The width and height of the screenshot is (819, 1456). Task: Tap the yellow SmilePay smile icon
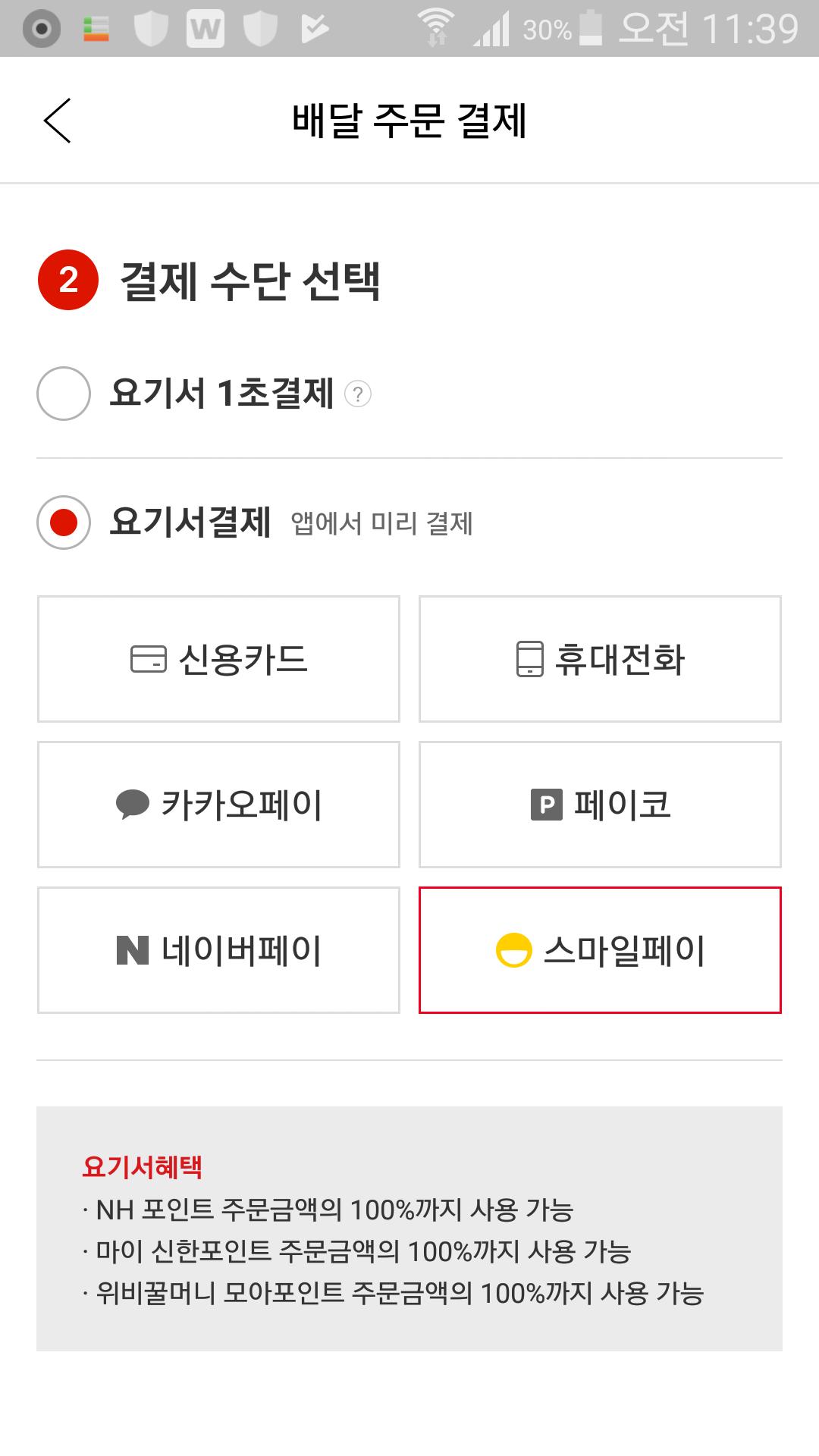[513, 950]
